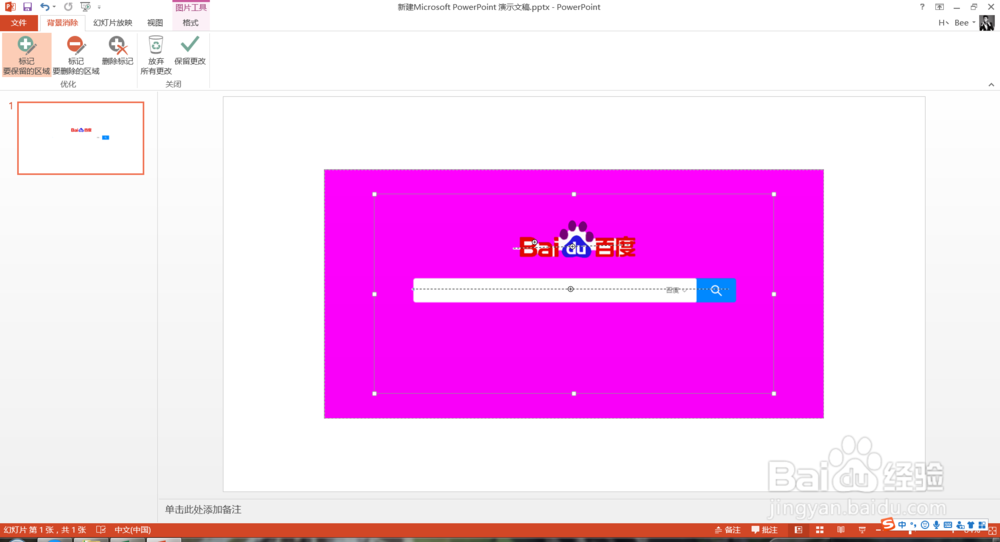Image resolution: width=1000 pixels, height=542 pixels.
Task: Click the blue search button in the picture
Action: pos(716,290)
